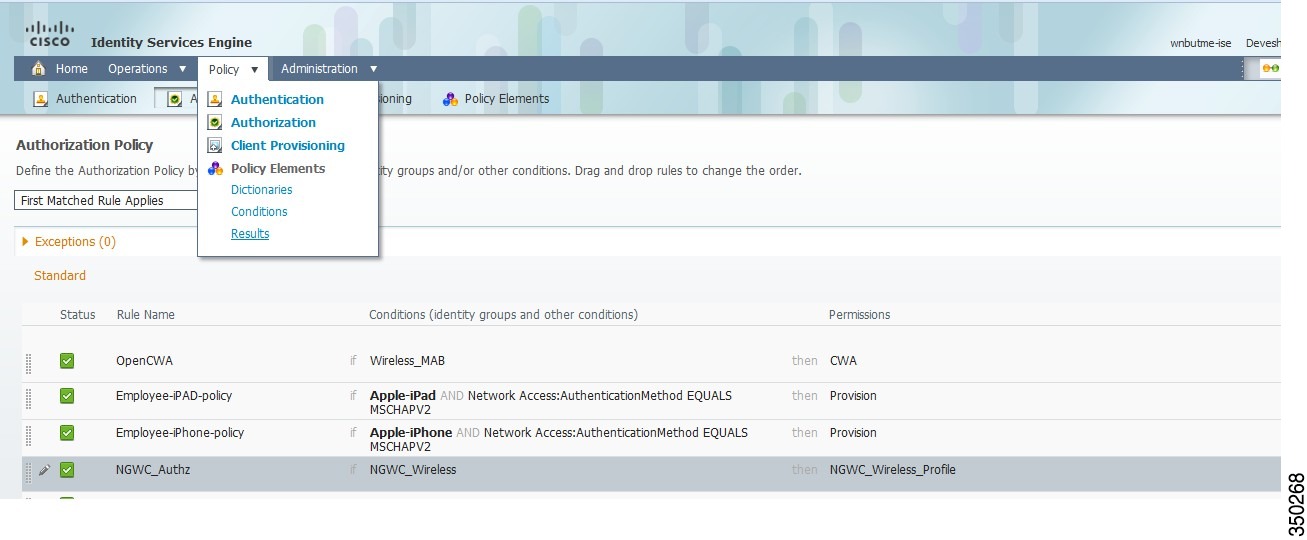Open the First Matched Rule Applies dropdown
This screenshot has width=1307, height=540.
tap(105, 200)
